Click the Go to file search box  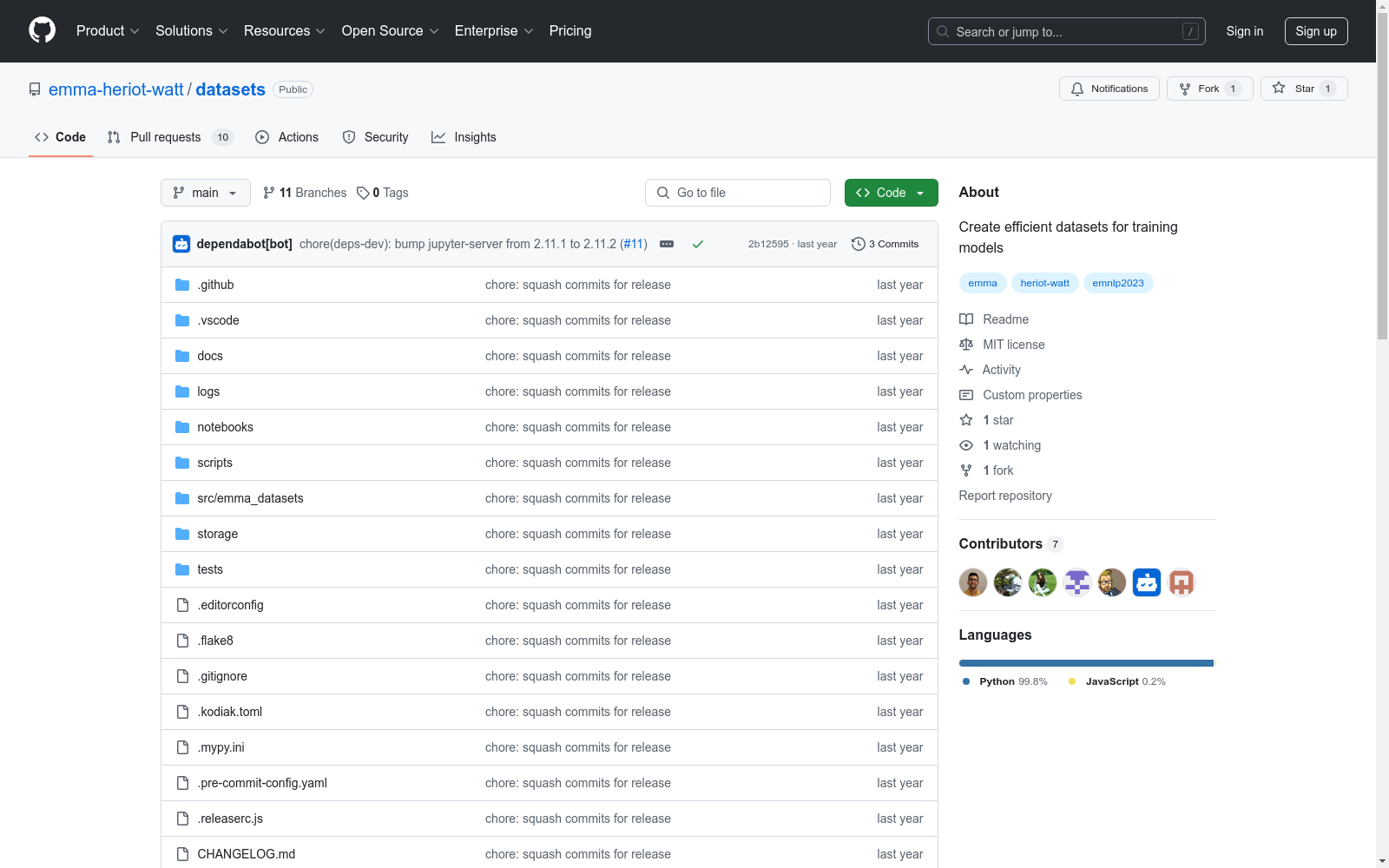click(x=738, y=193)
